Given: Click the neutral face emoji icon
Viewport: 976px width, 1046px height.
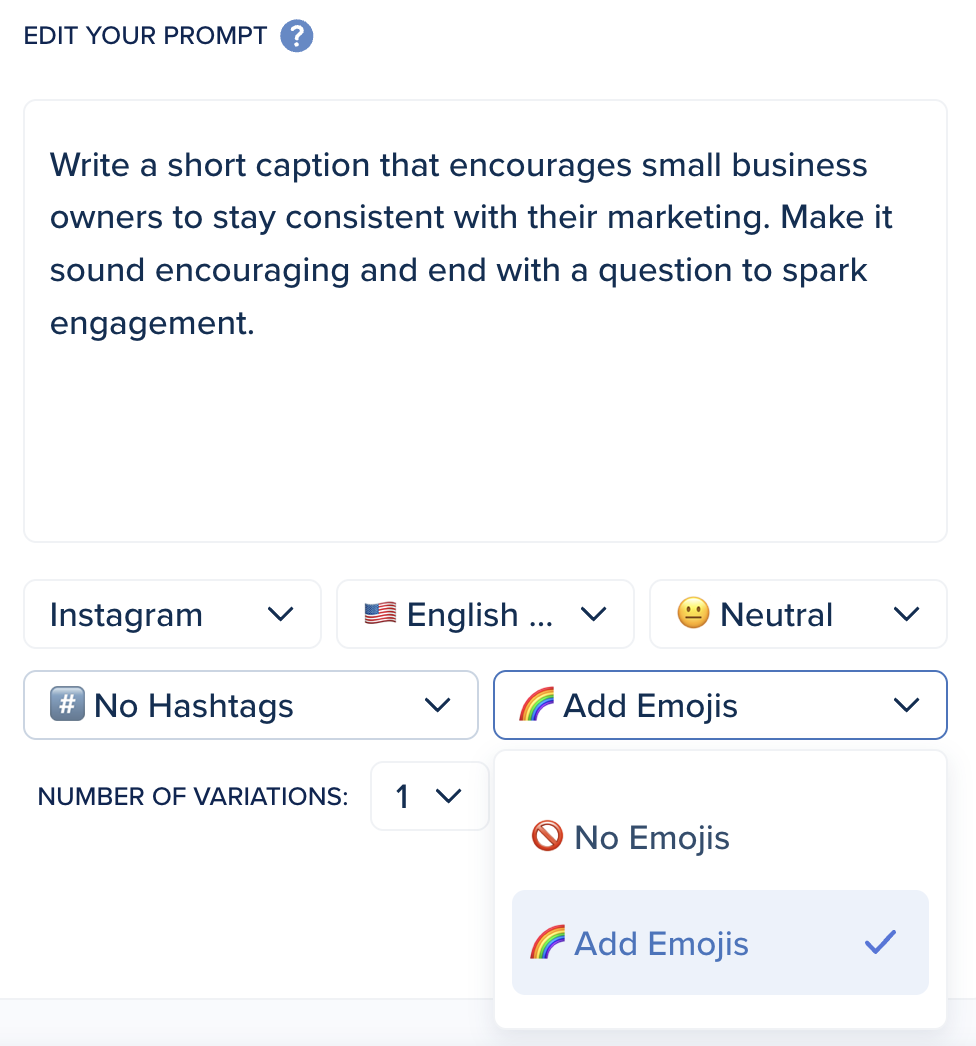Looking at the screenshot, I should [693, 613].
